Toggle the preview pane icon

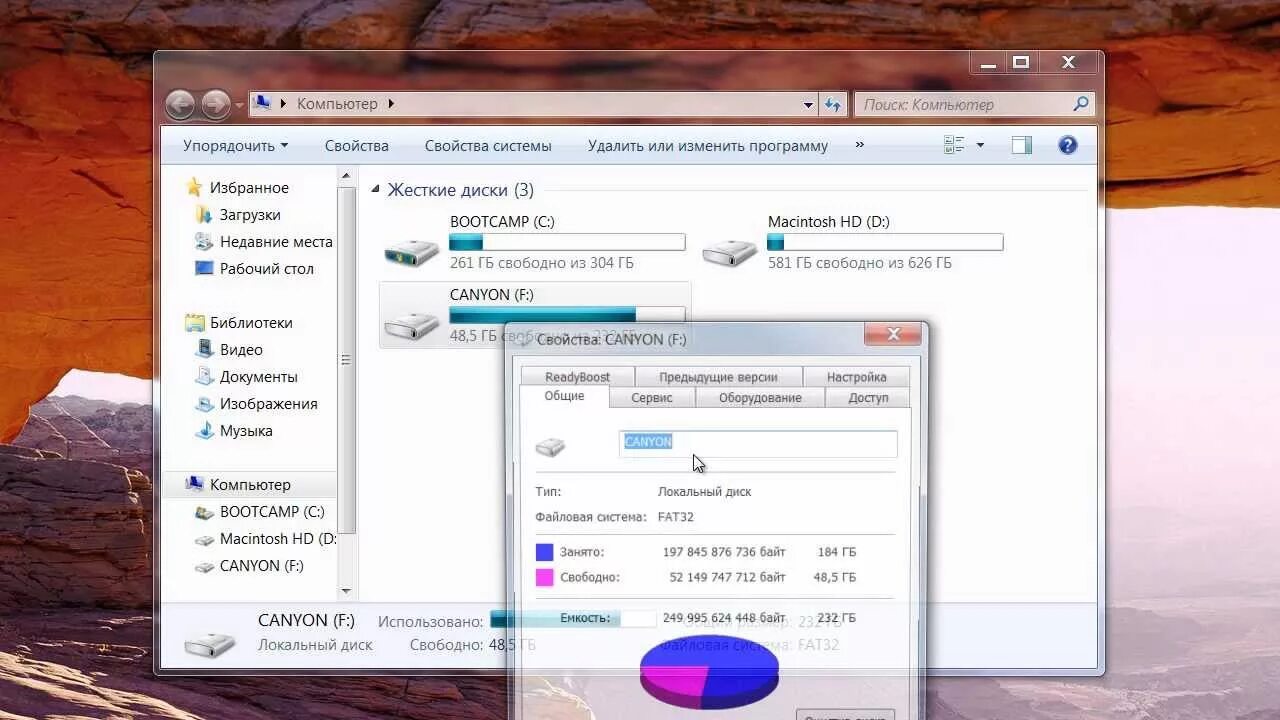pyautogui.click(x=1021, y=145)
